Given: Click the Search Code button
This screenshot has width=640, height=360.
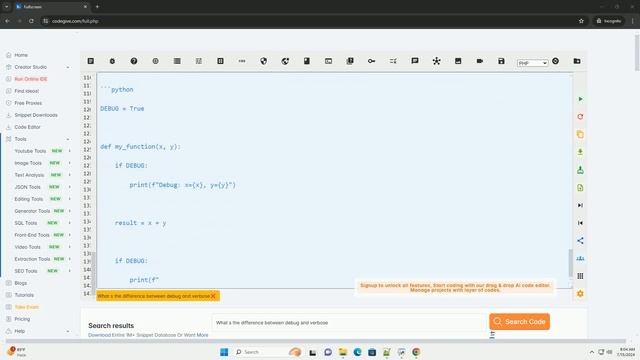Looking at the screenshot, I should pyautogui.click(x=520, y=322).
